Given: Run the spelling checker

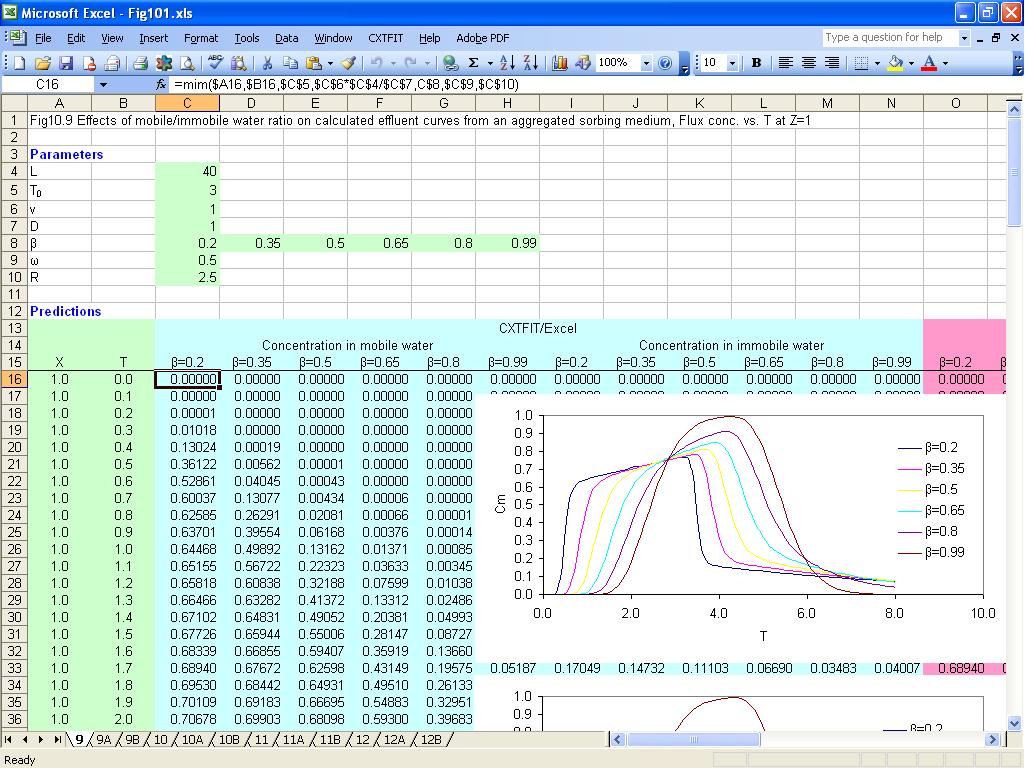Looking at the screenshot, I should click(215, 62).
